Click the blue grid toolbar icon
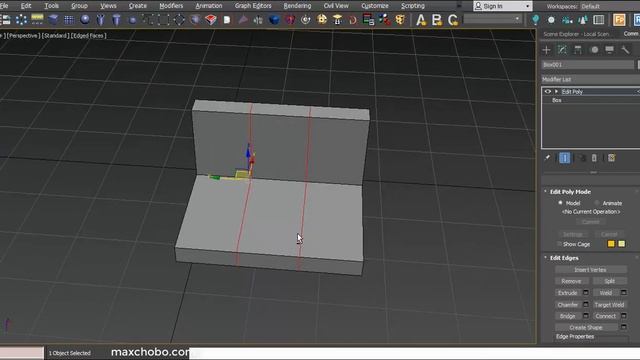The height and width of the screenshot is (360, 640). 69,20
